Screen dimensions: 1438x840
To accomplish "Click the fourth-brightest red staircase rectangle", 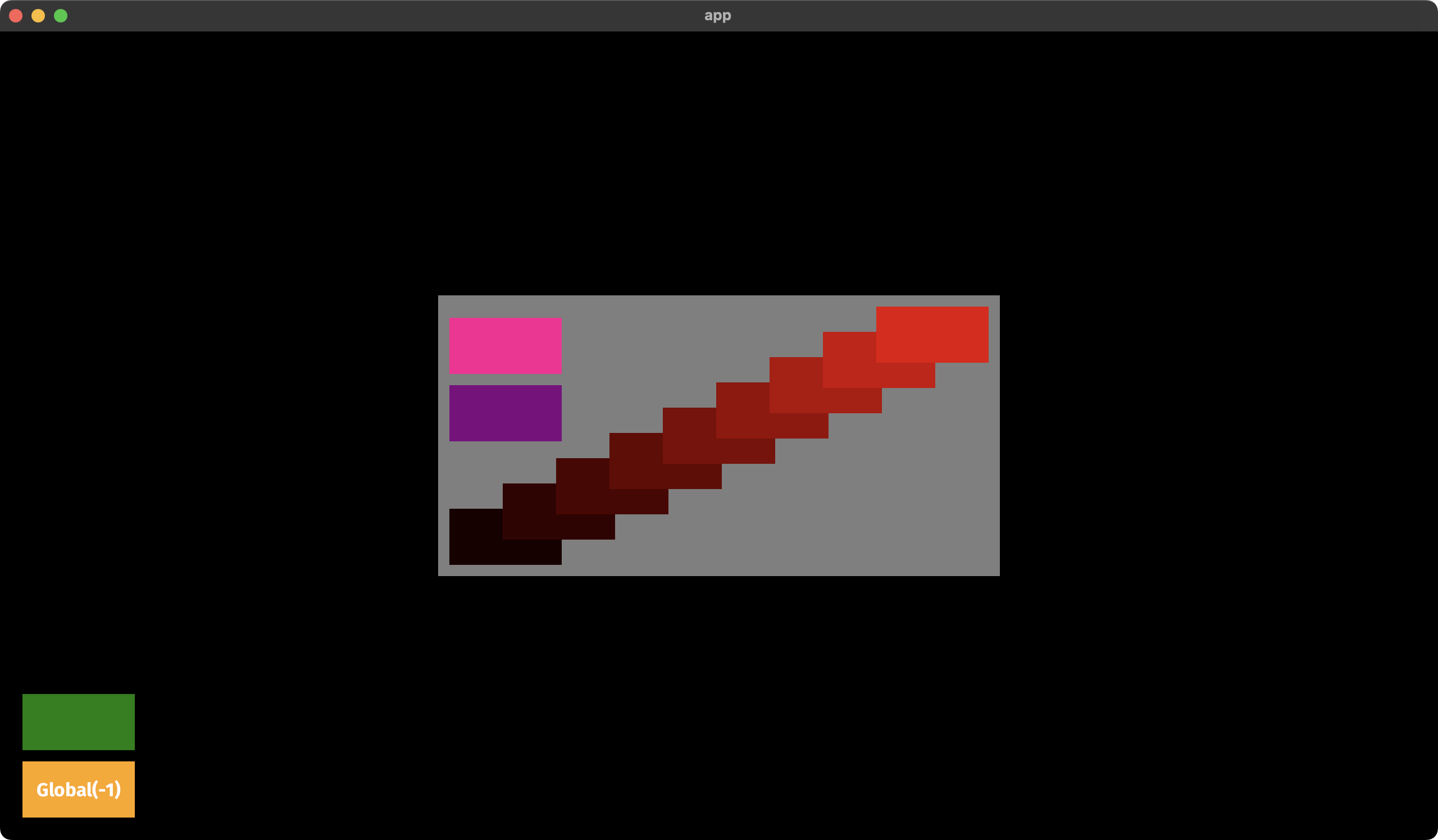I will point(742,410).
